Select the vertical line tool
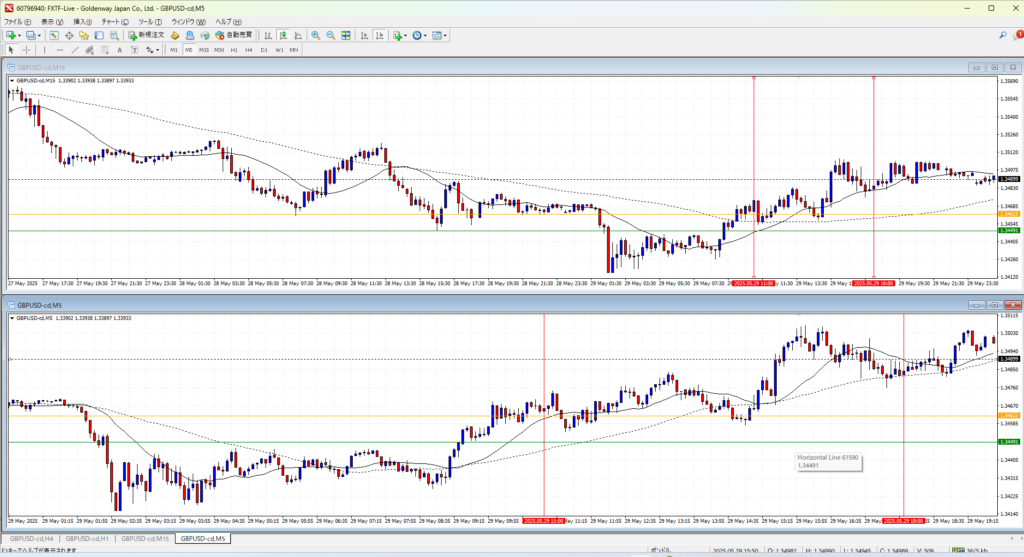The width and height of the screenshot is (1024, 557). 45,50
